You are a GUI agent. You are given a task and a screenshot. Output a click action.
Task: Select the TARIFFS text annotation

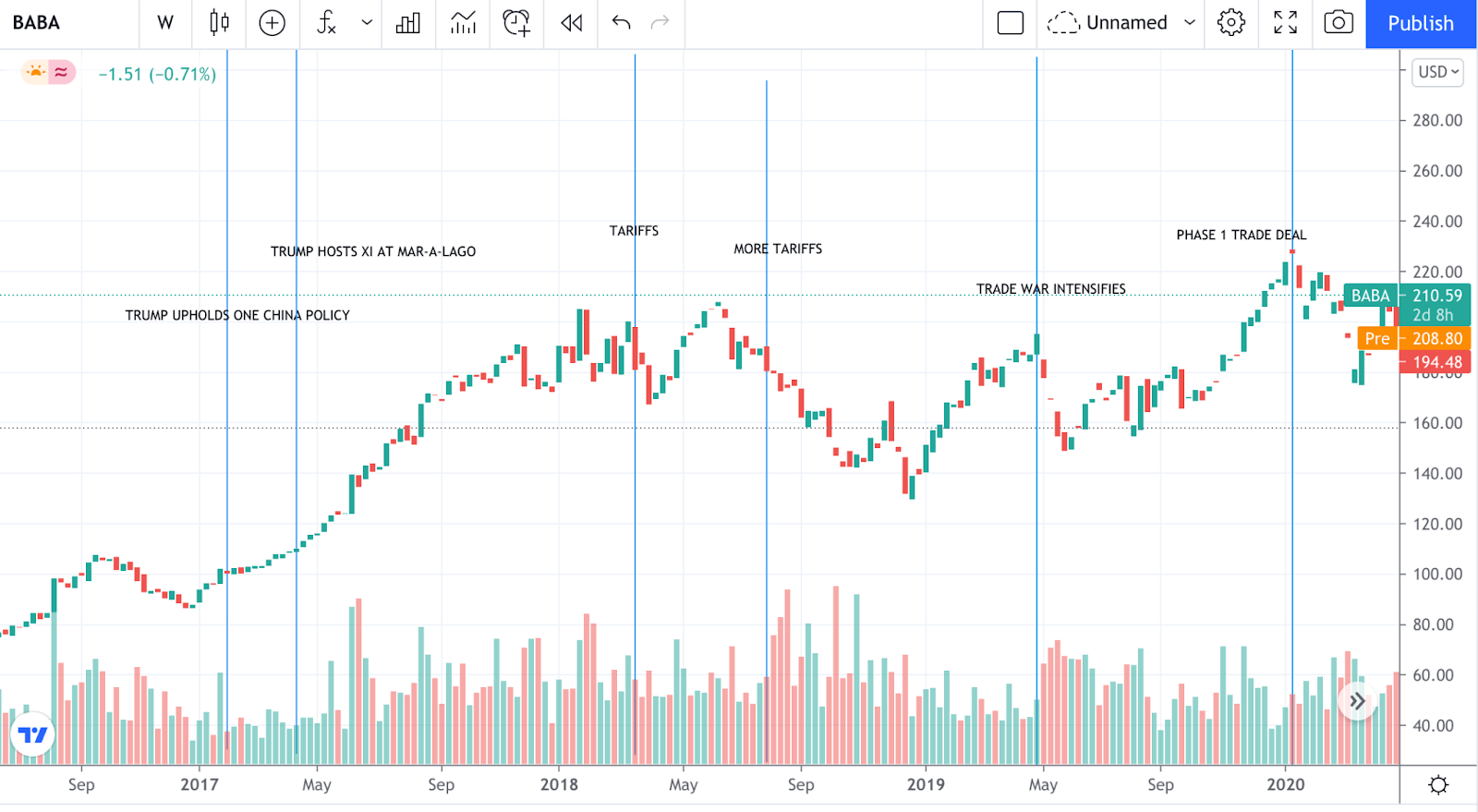coord(634,231)
